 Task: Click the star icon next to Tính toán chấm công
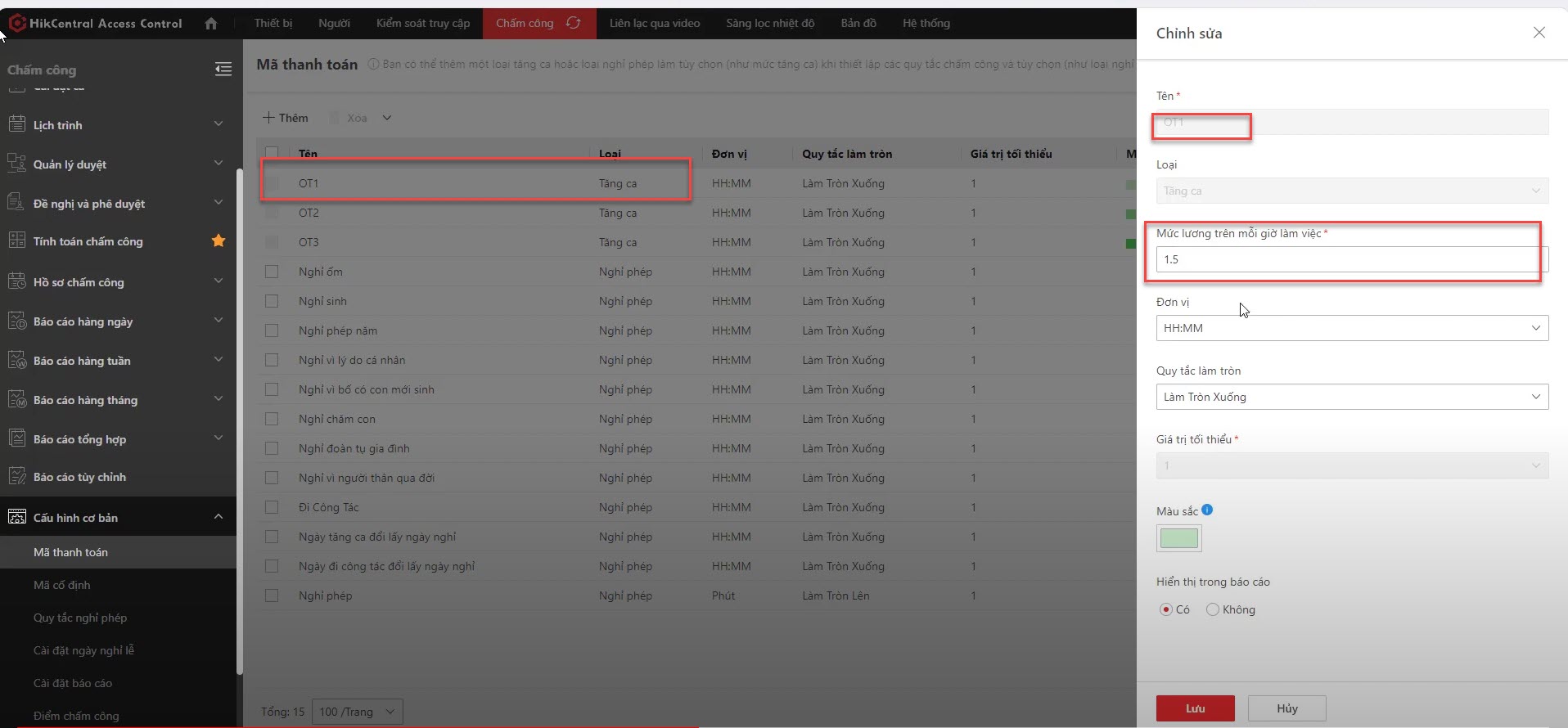pyautogui.click(x=219, y=240)
